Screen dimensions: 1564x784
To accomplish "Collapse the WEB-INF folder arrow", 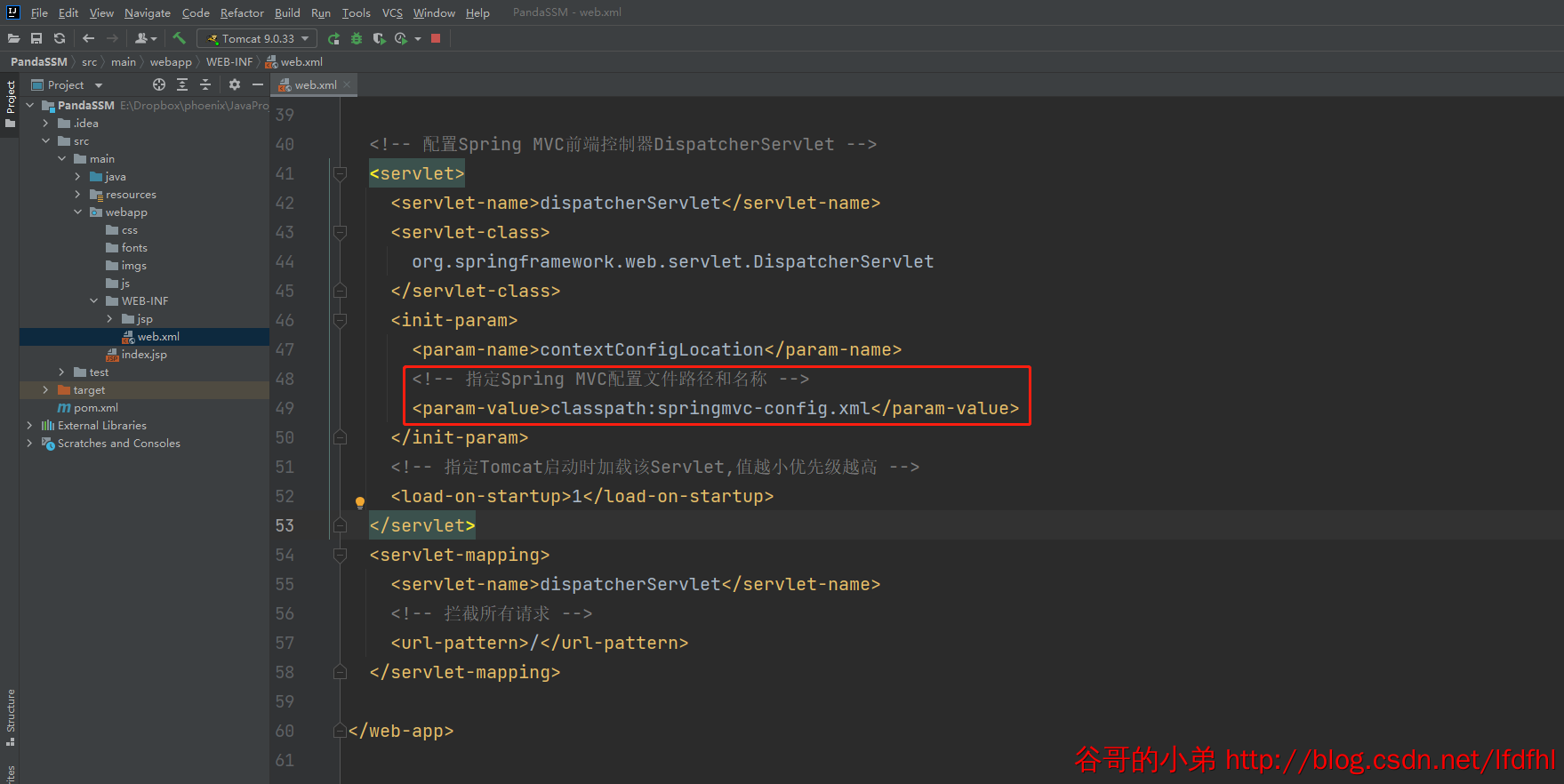I will [x=94, y=301].
